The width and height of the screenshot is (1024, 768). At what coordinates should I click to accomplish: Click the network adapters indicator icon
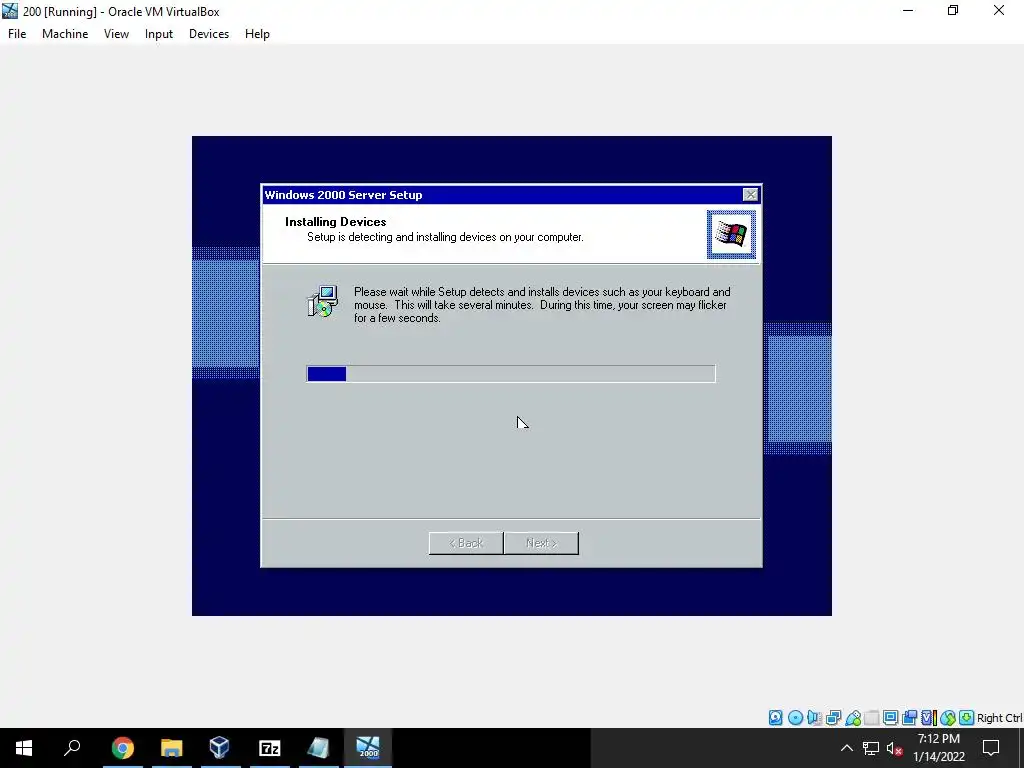(833, 718)
